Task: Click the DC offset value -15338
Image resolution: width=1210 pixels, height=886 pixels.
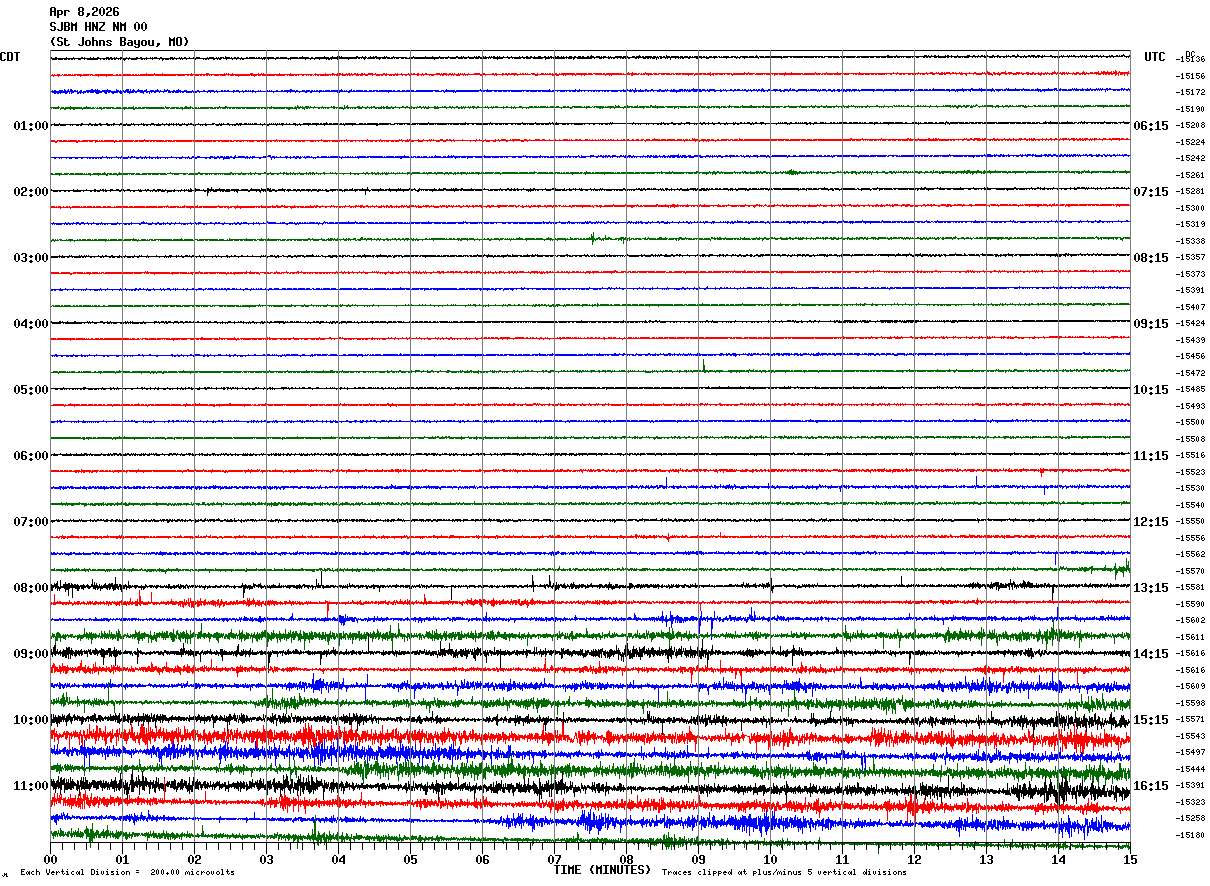Action: (1191, 241)
